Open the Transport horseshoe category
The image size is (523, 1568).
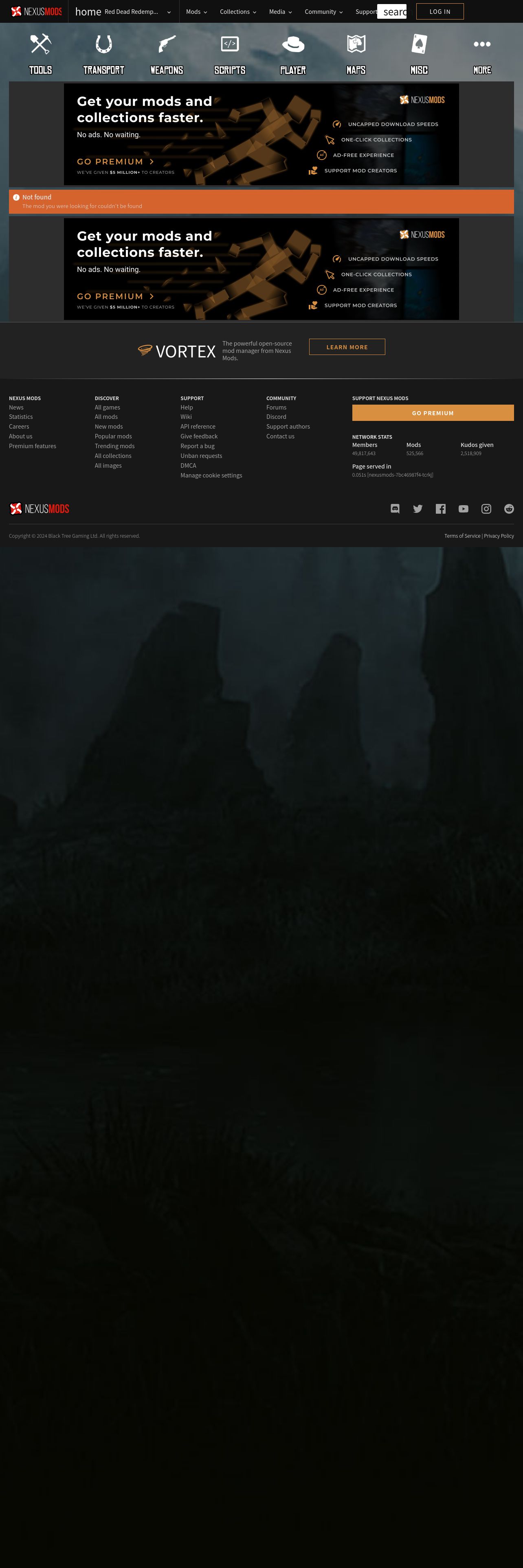tap(103, 54)
